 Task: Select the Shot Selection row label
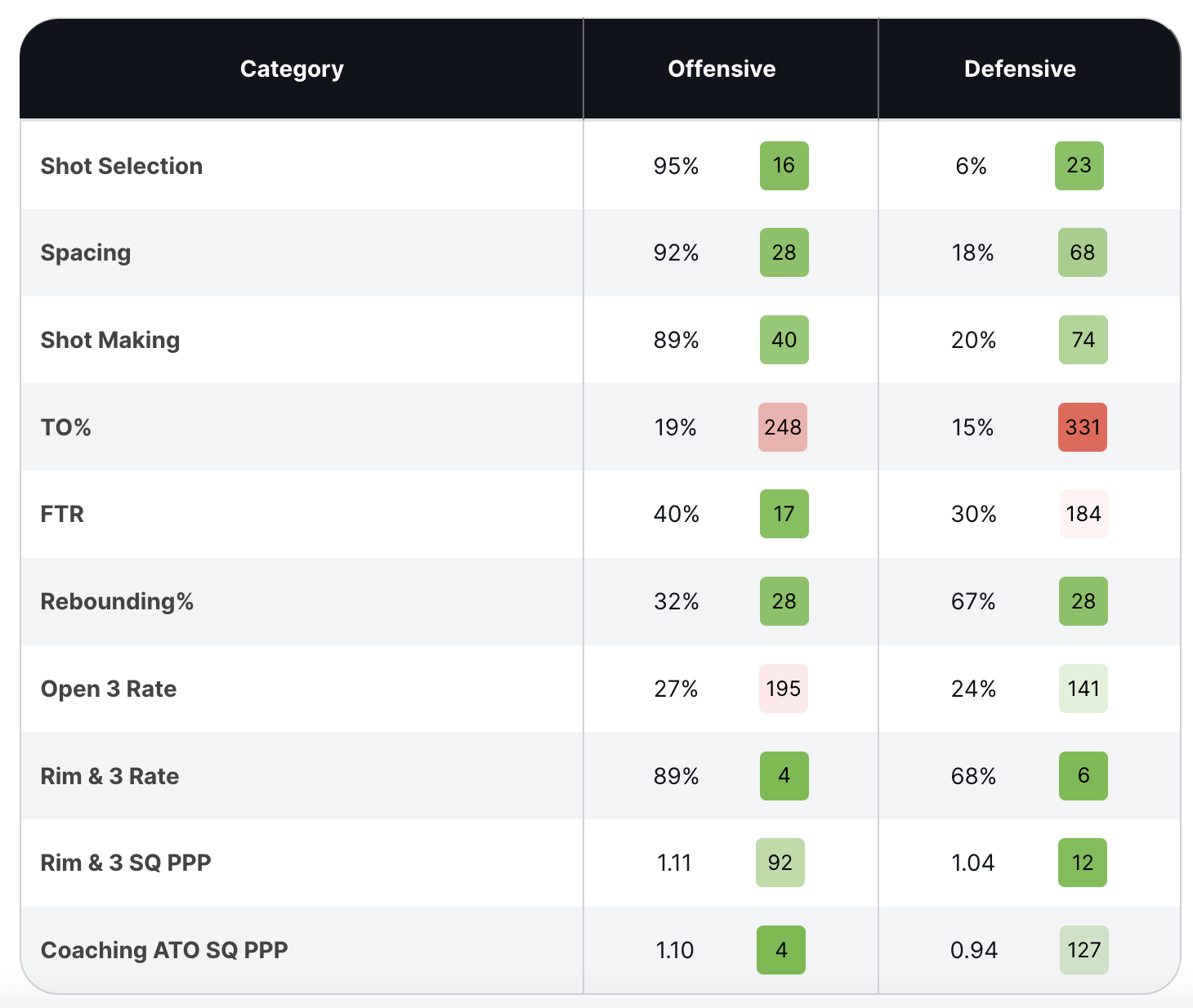(x=122, y=166)
